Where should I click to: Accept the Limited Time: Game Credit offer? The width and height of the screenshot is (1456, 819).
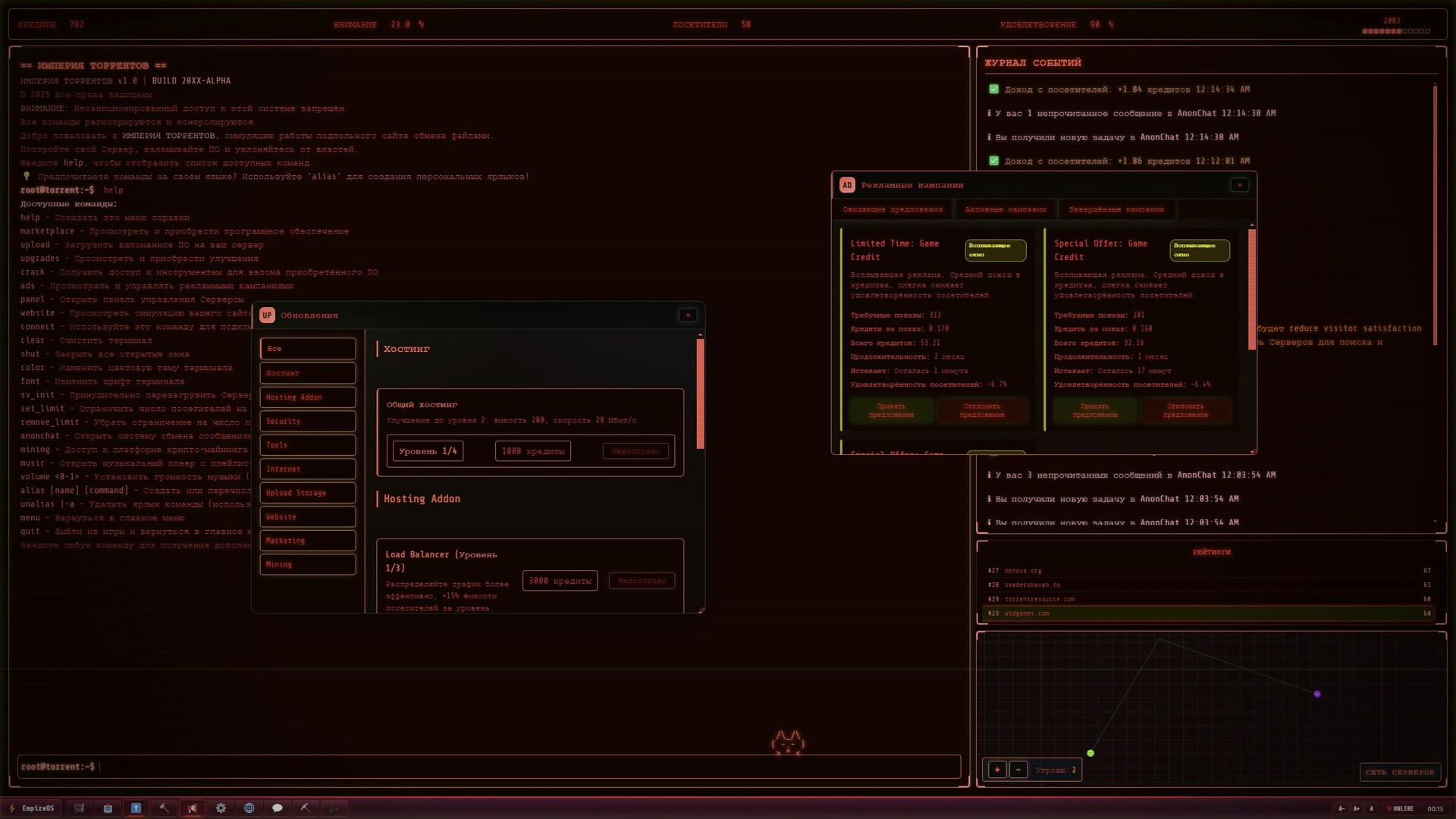pyautogui.click(x=893, y=411)
